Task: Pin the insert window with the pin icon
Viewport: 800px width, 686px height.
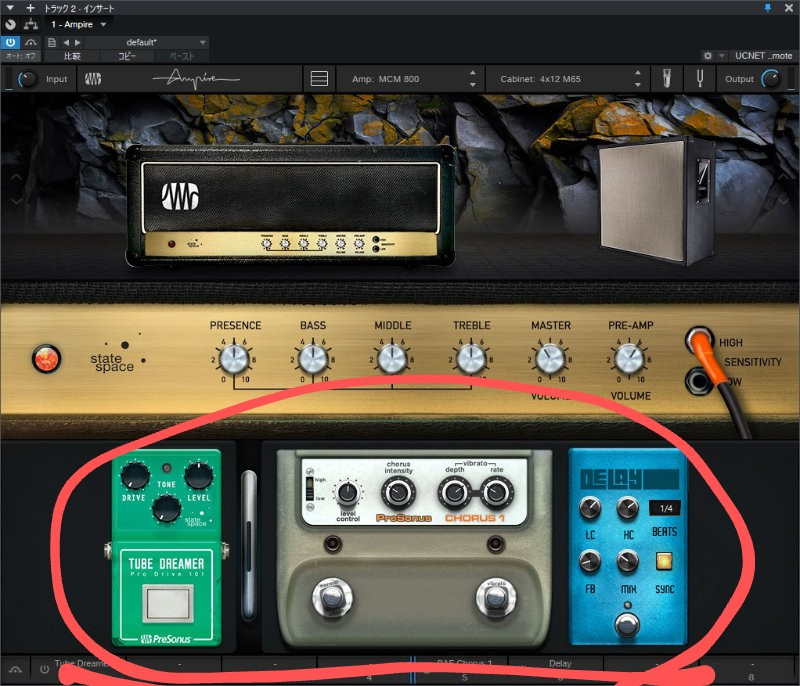Action: [x=768, y=8]
